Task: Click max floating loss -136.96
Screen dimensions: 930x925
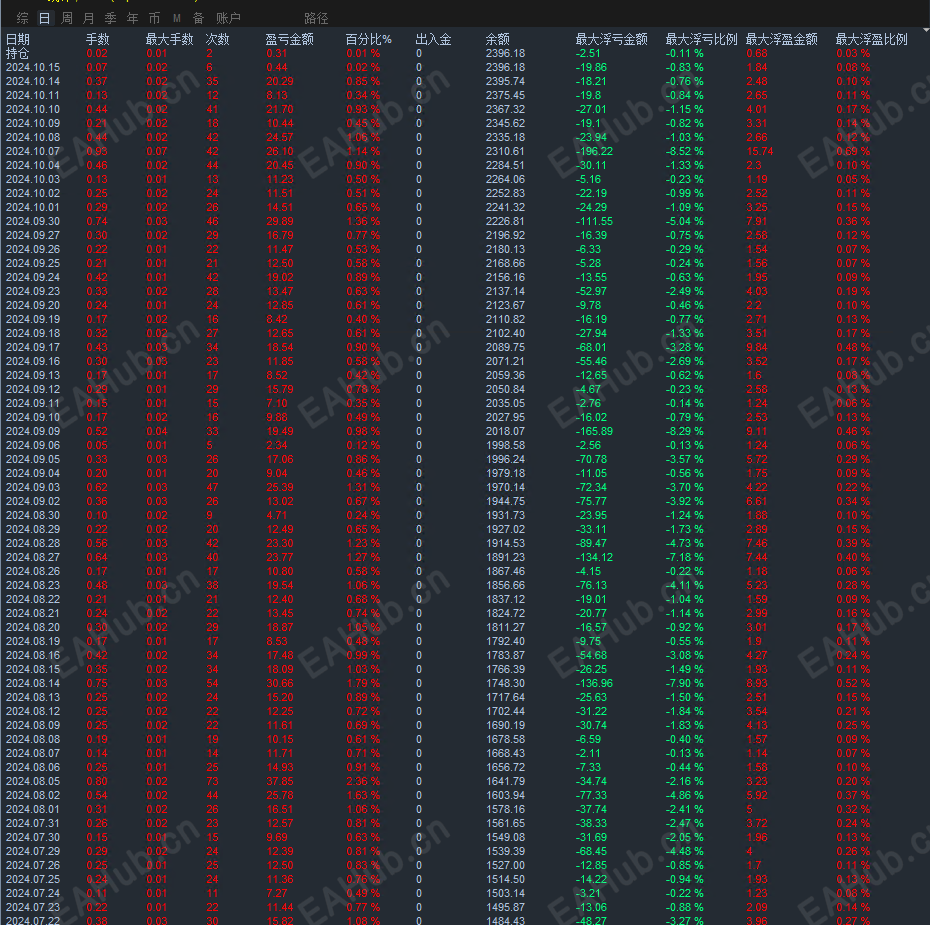Action: (594, 683)
